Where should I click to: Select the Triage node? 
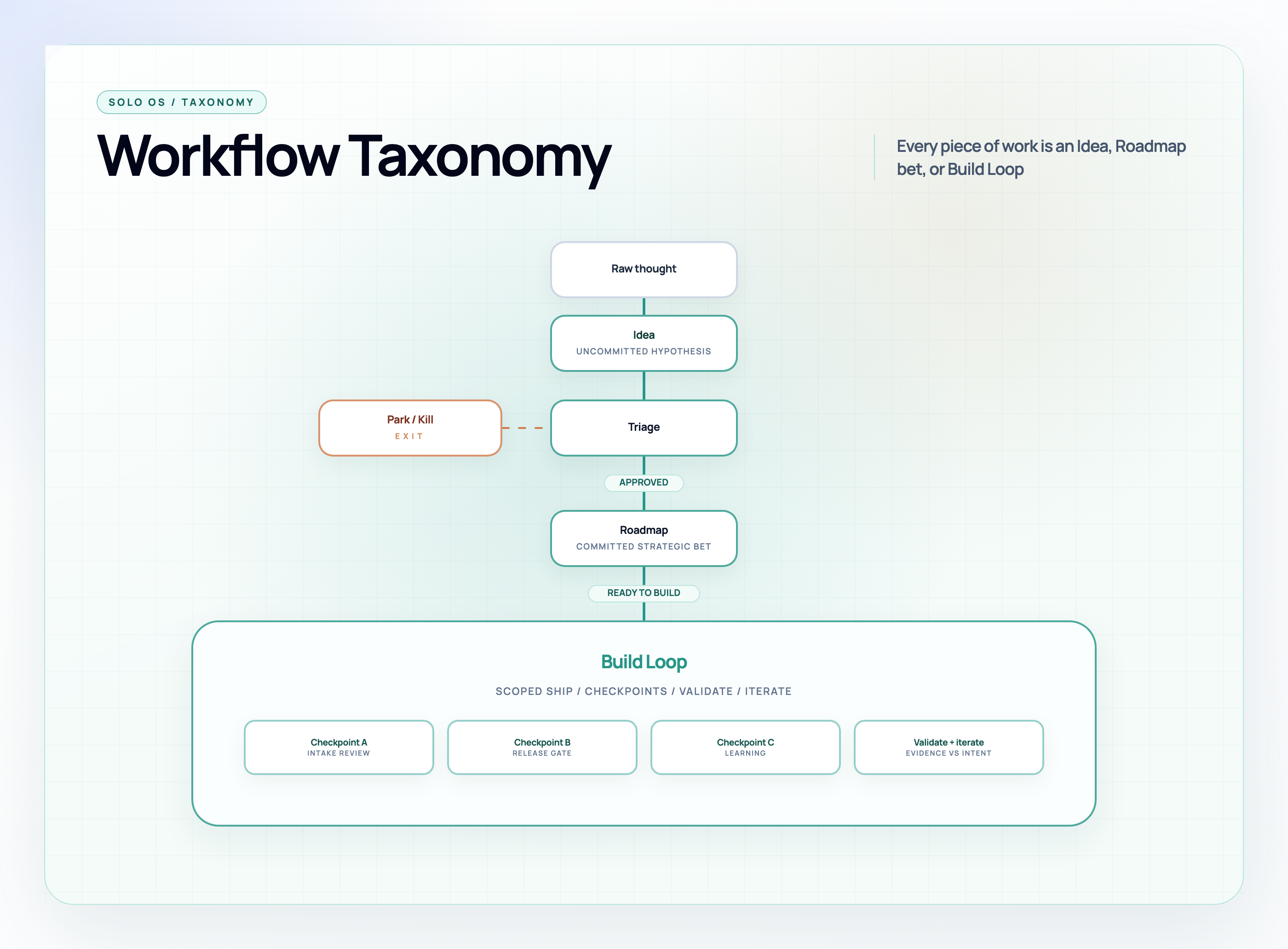pos(644,428)
